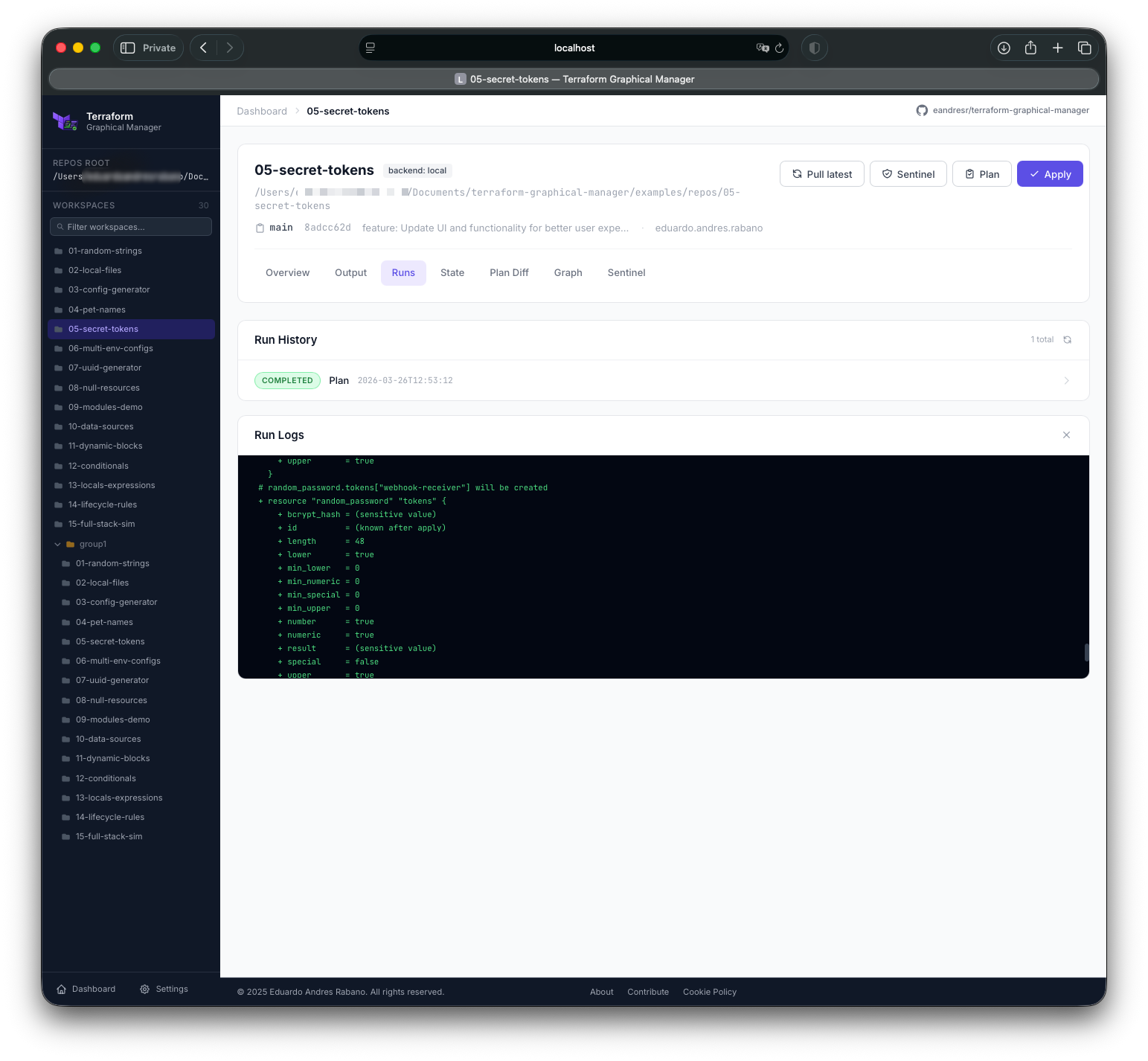1148x1061 pixels.
Task: Click the localhost address bar
Action: pos(574,48)
